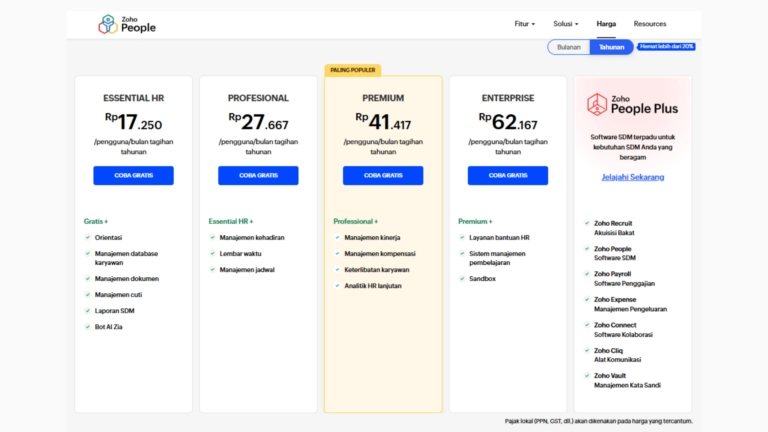Viewport: 768px width, 432px height.
Task: Switch billing to Bulanan
Action: [568, 47]
